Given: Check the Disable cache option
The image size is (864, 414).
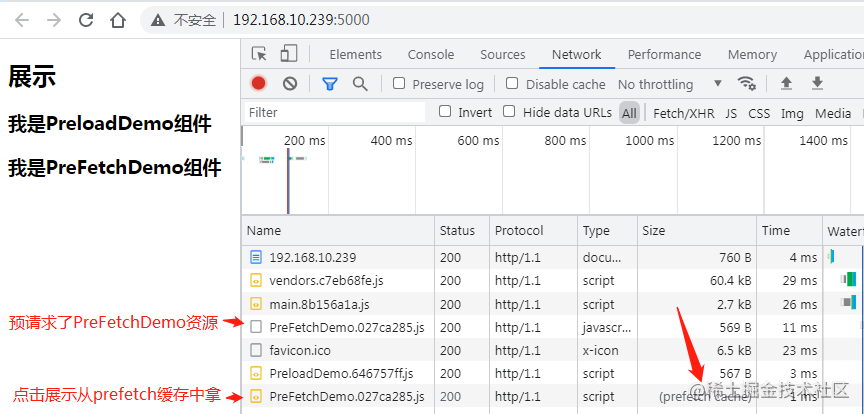Looking at the screenshot, I should coord(512,84).
